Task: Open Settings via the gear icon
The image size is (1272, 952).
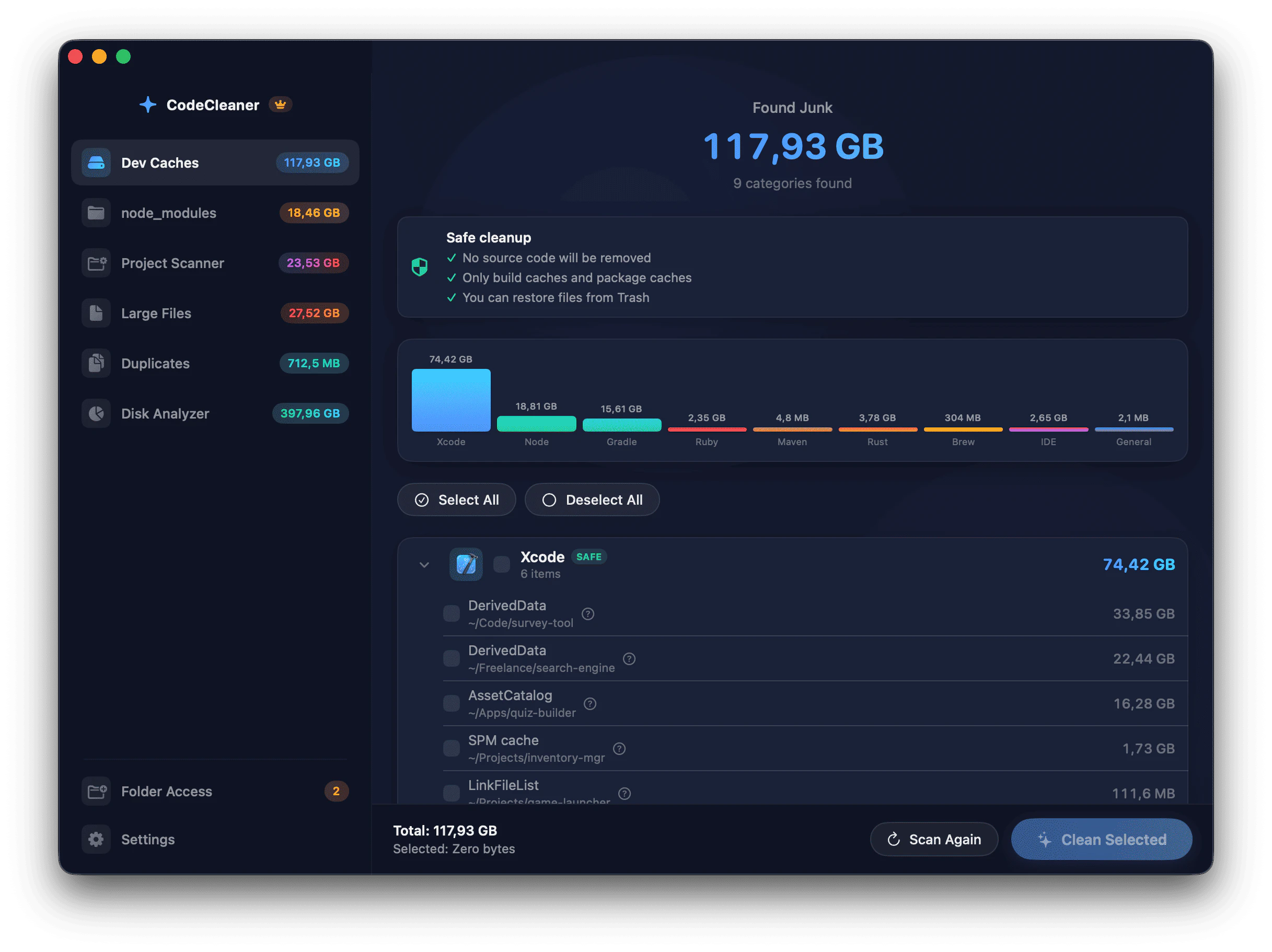Action: [x=96, y=839]
